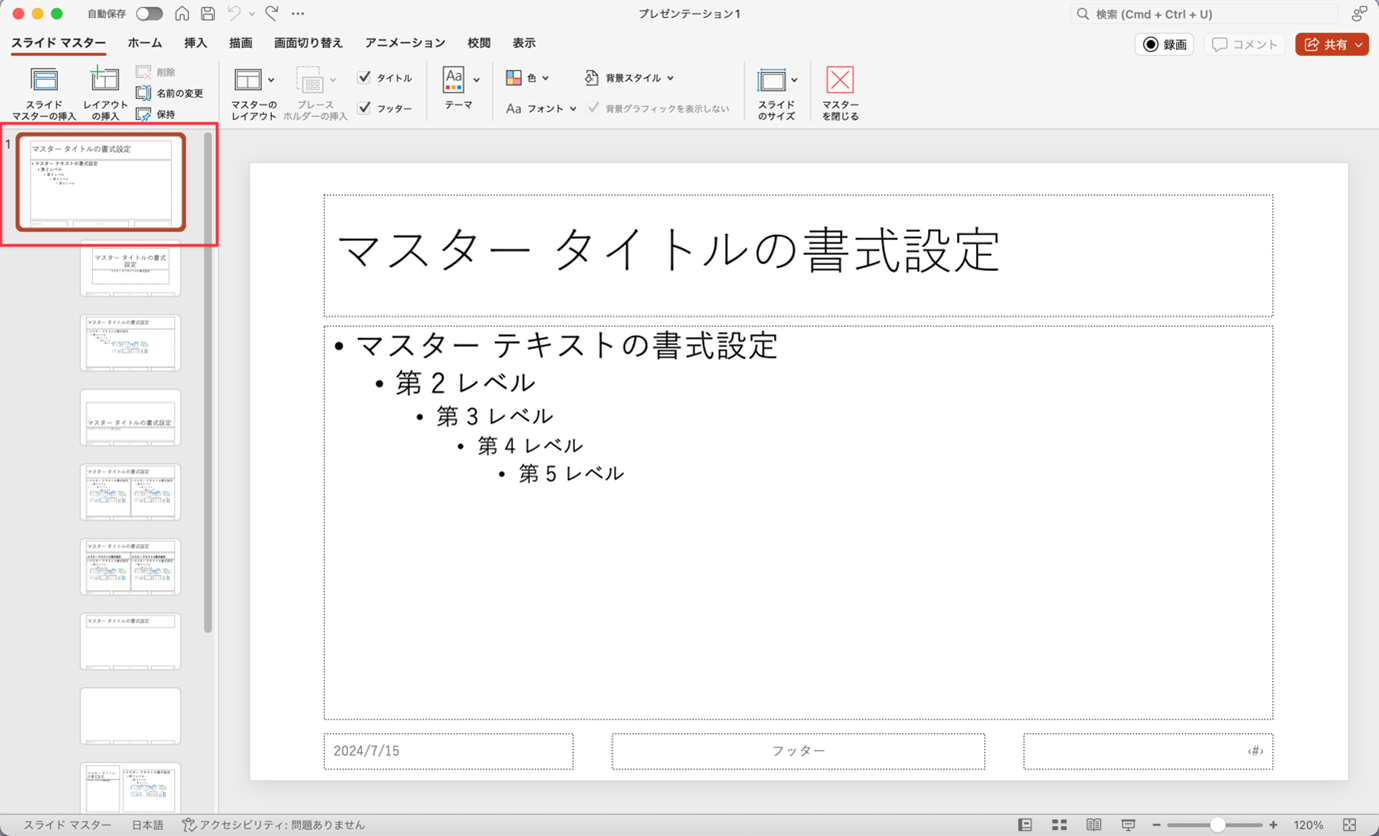Click zoom percentage 120% in status bar
This screenshot has width=1379, height=836.
pos(1308,825)
